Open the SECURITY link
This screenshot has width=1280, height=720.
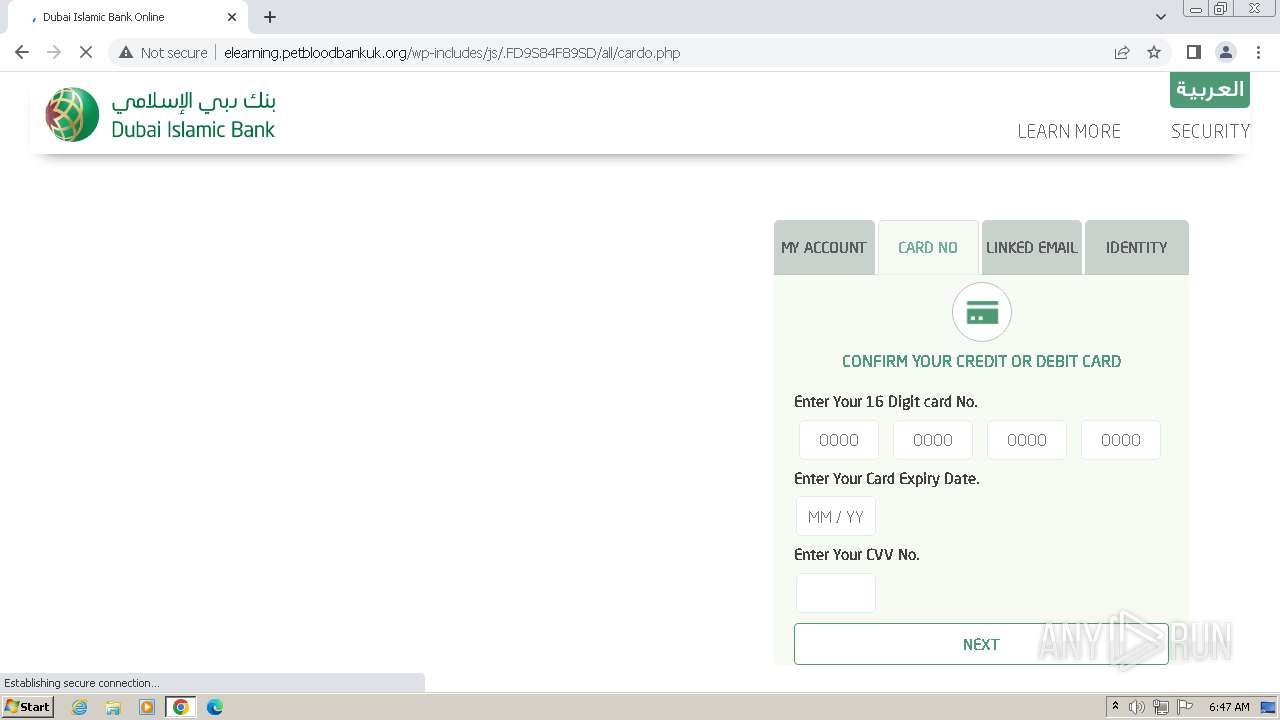click(x=1211, y=131)
